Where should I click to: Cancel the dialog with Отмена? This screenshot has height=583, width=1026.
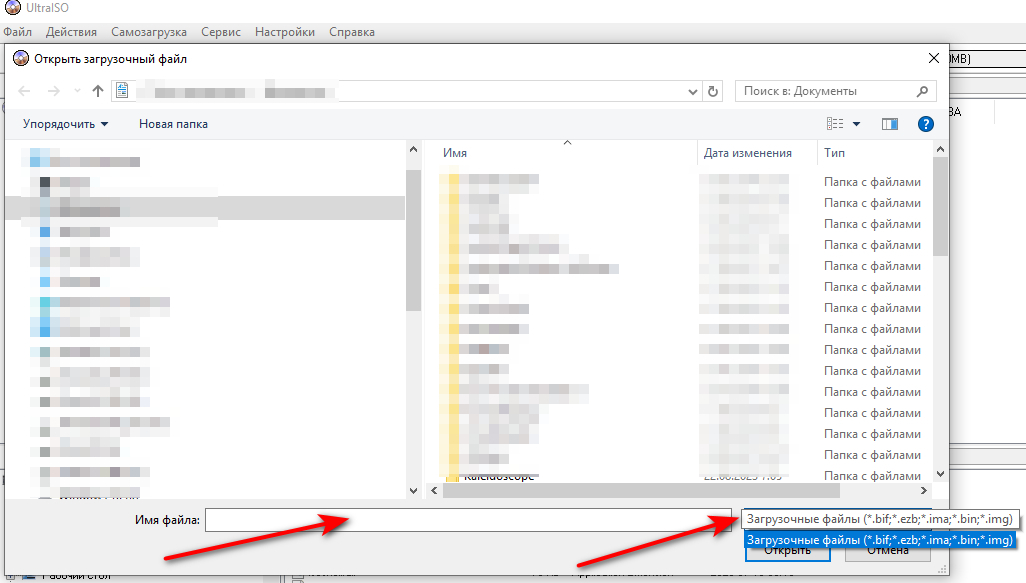coord(887,554)
